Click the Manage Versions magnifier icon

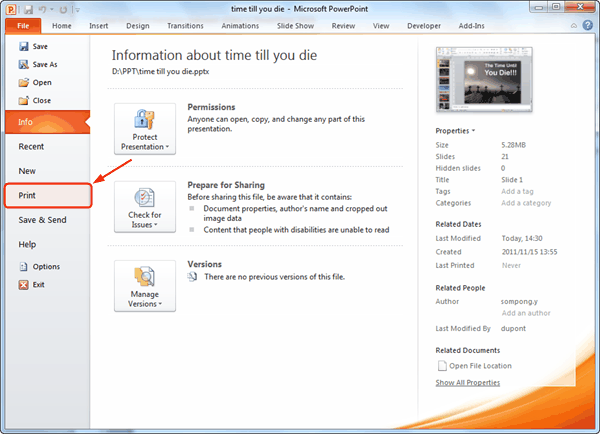pos(145,276)
